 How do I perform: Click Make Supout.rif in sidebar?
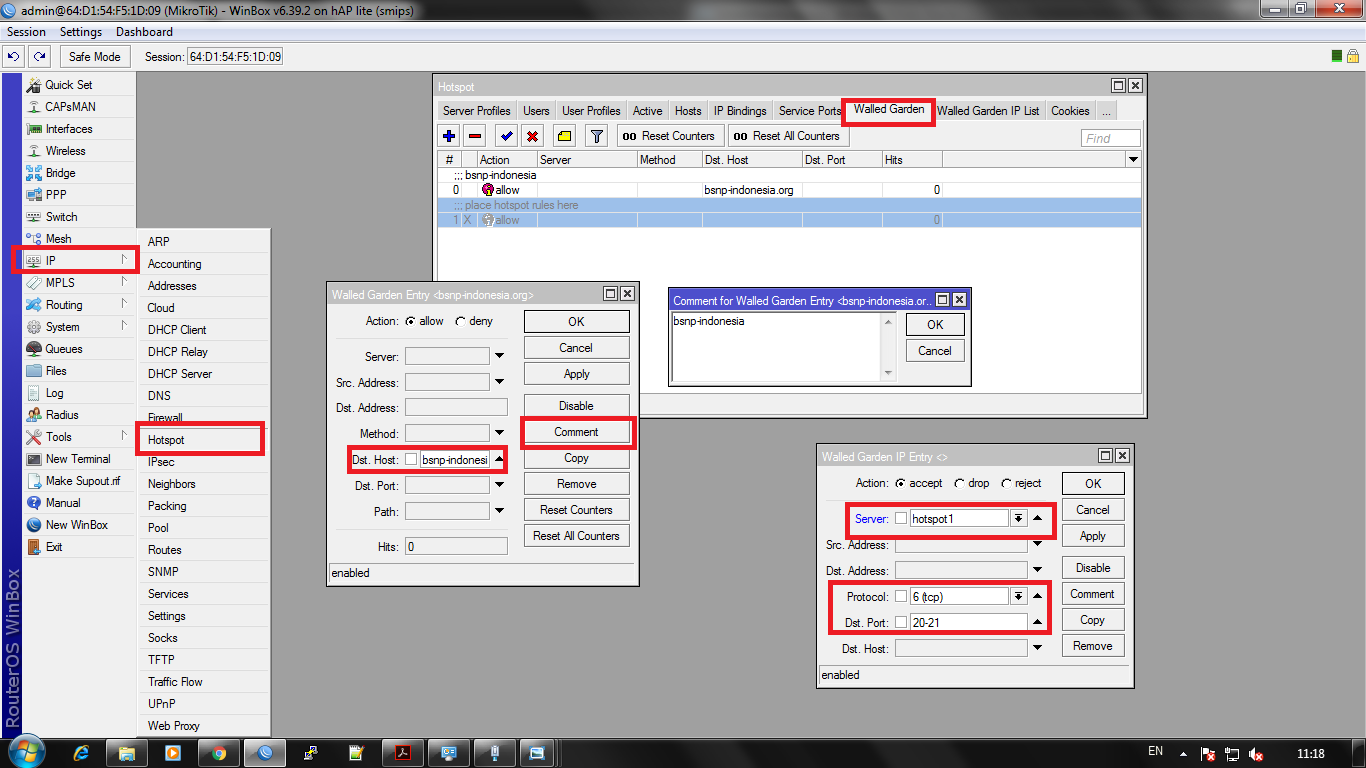82,481
